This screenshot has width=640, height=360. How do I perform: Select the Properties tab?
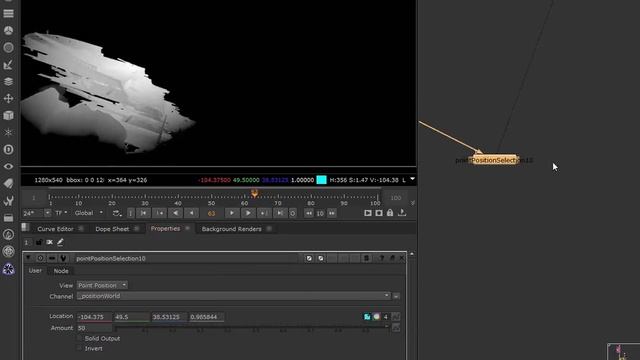(x=165, y=229)
